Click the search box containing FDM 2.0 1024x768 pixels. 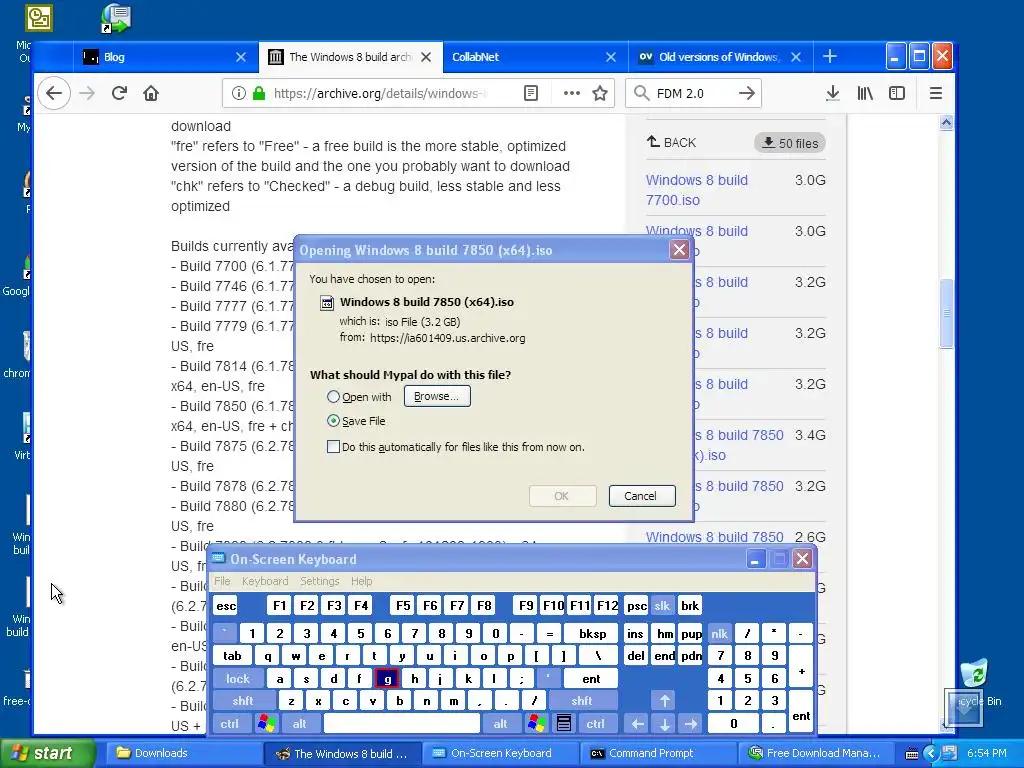[x=692, y=93]
